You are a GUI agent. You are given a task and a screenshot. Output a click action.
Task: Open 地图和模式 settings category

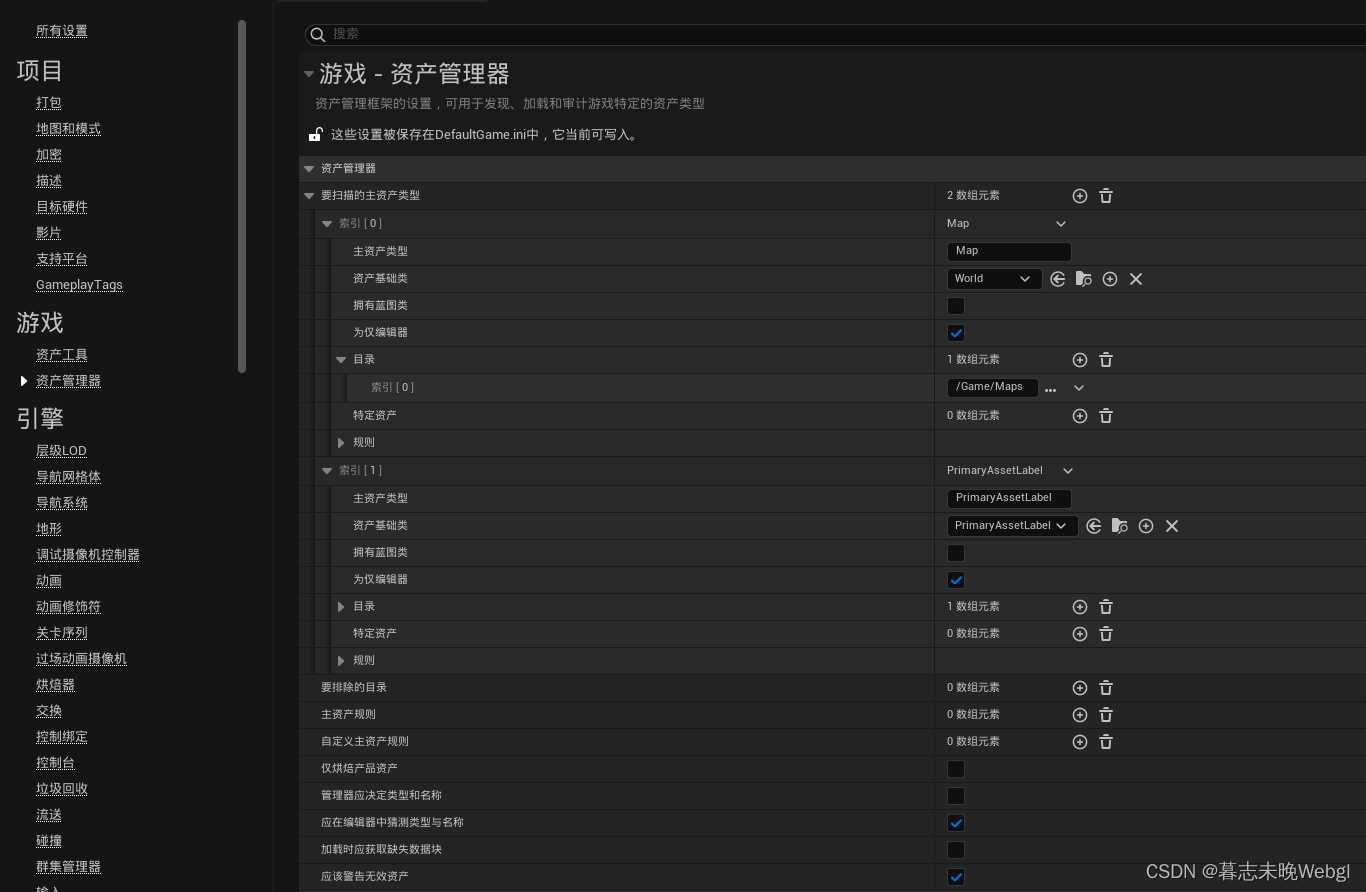[68, 129]
